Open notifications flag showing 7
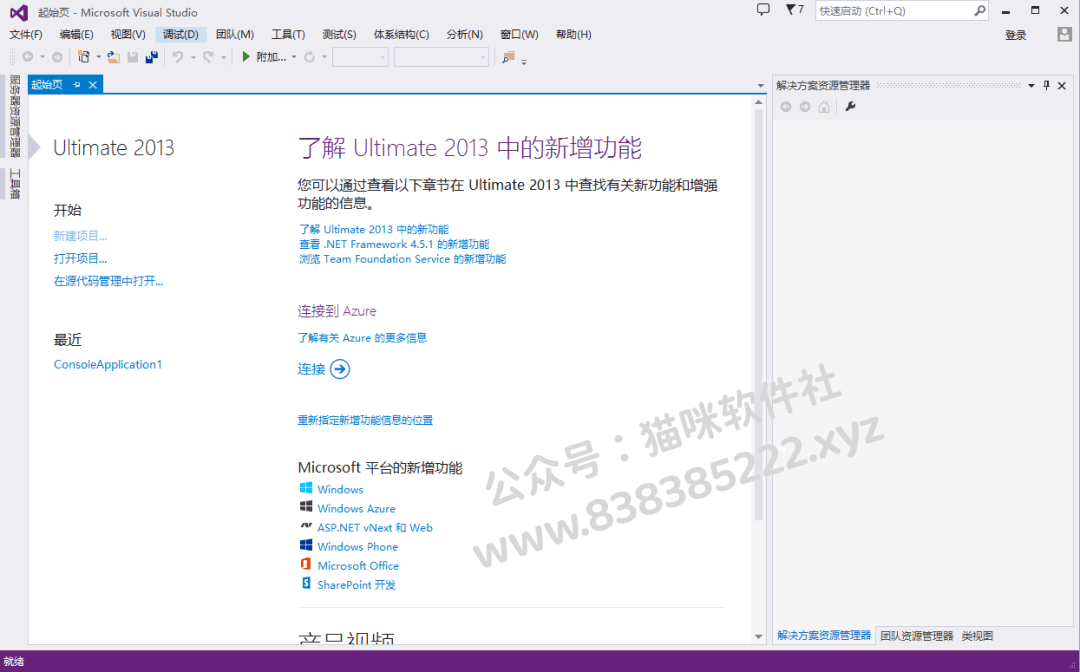Image resolution: width=1080 pixels, height=672 pixels. 794,10
